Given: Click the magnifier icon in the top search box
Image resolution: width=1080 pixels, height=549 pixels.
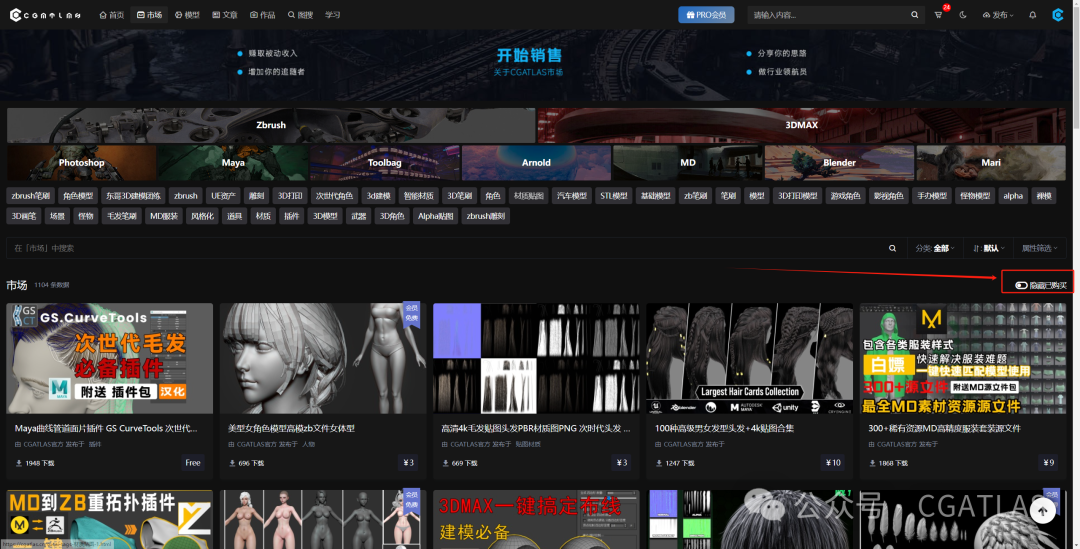Looking at the screenshot, I should click(914, 14).
